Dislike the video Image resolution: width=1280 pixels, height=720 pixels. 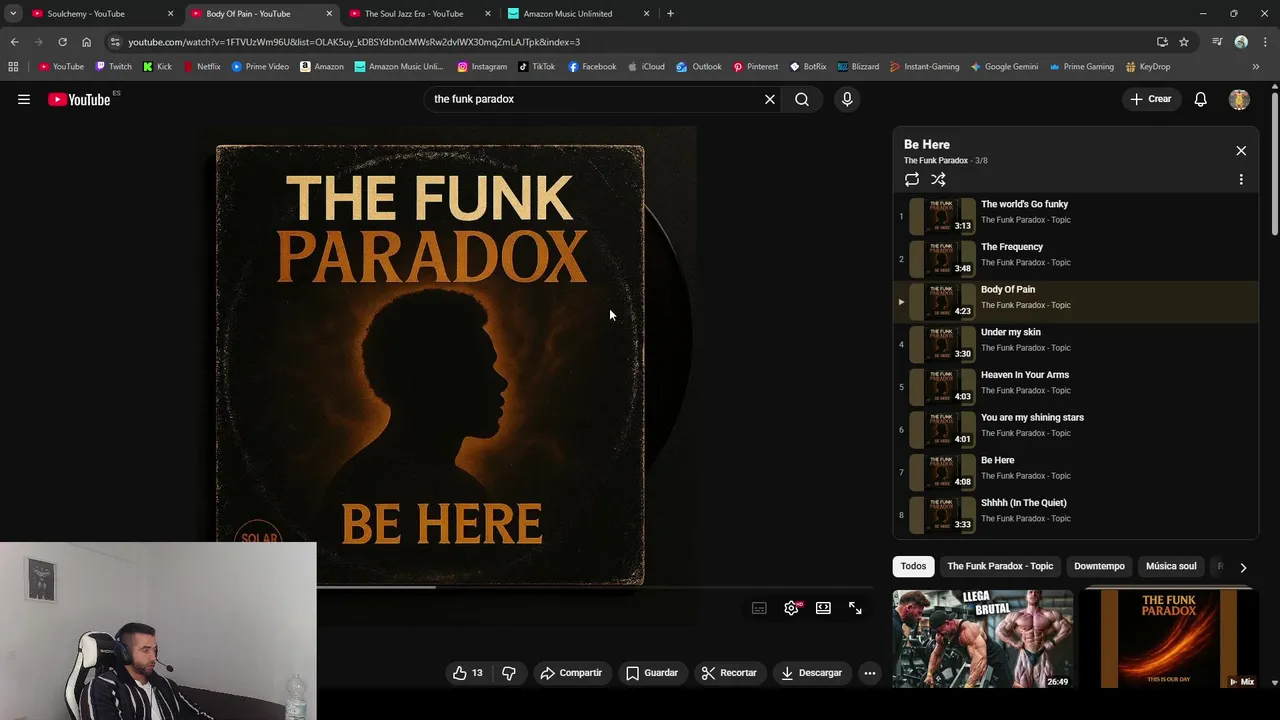point(509,673)
